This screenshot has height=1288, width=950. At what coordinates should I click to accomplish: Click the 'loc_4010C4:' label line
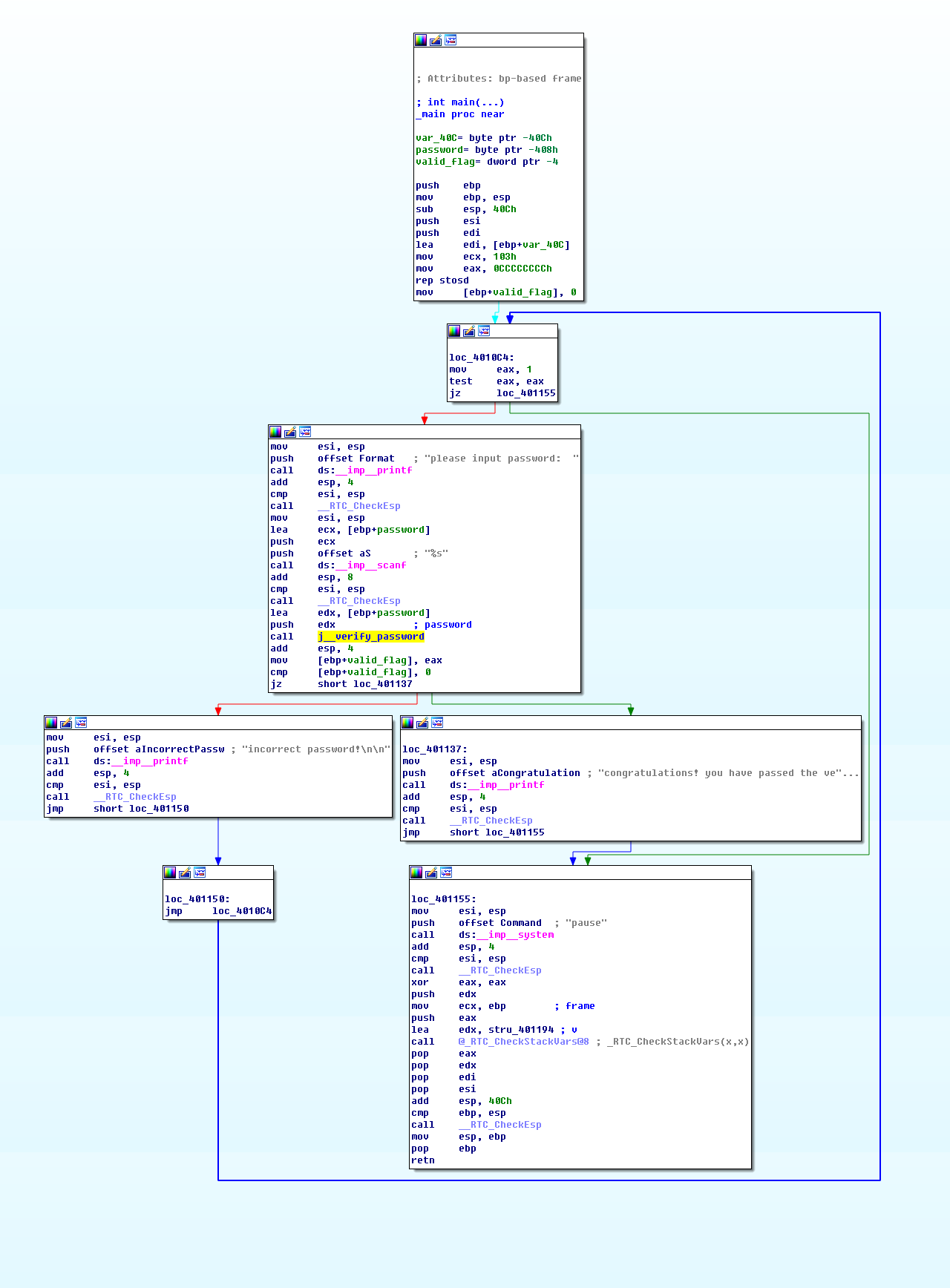[482, 358]
